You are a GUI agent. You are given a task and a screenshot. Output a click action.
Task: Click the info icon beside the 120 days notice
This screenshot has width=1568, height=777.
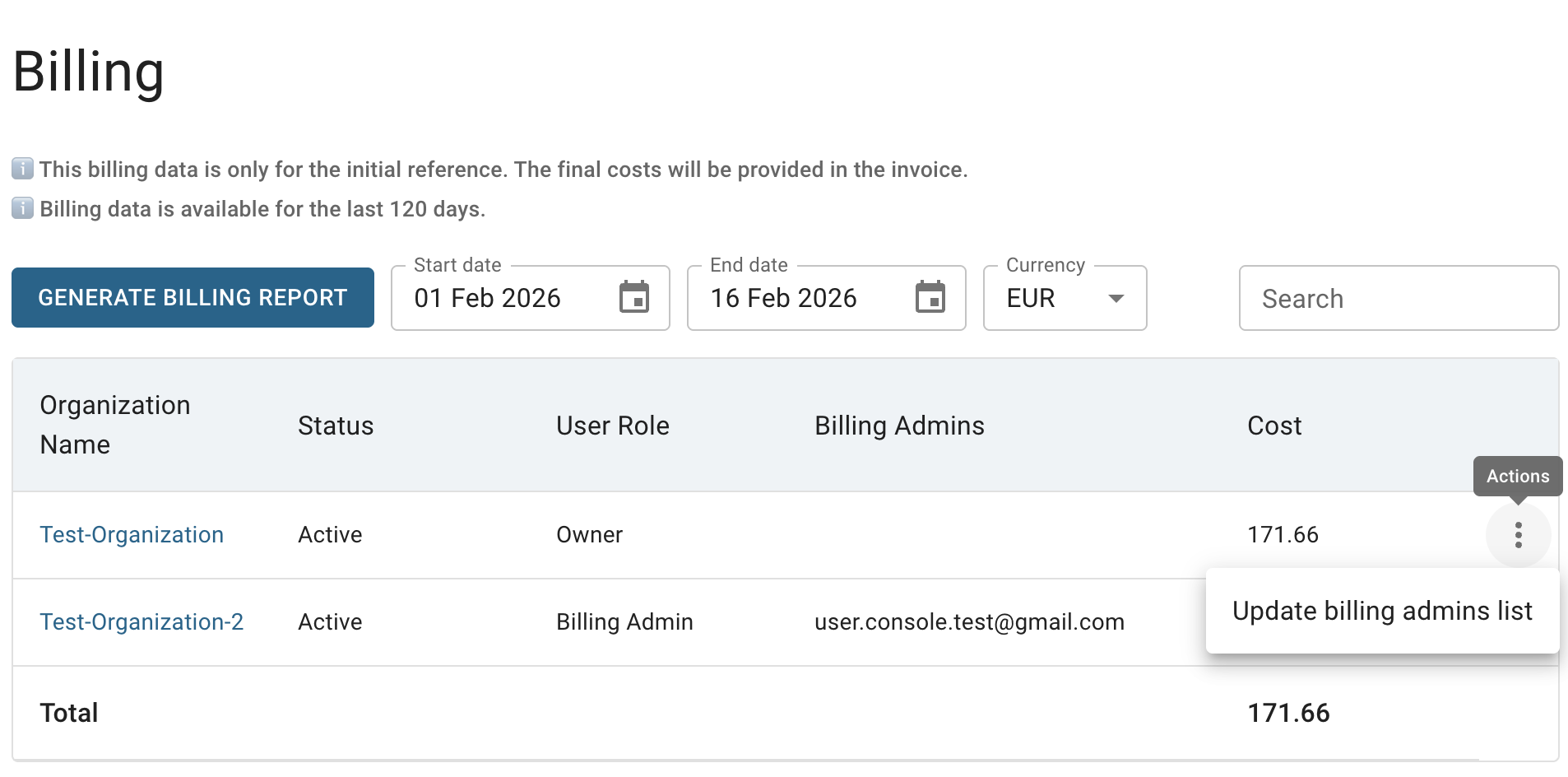point(23,208)
